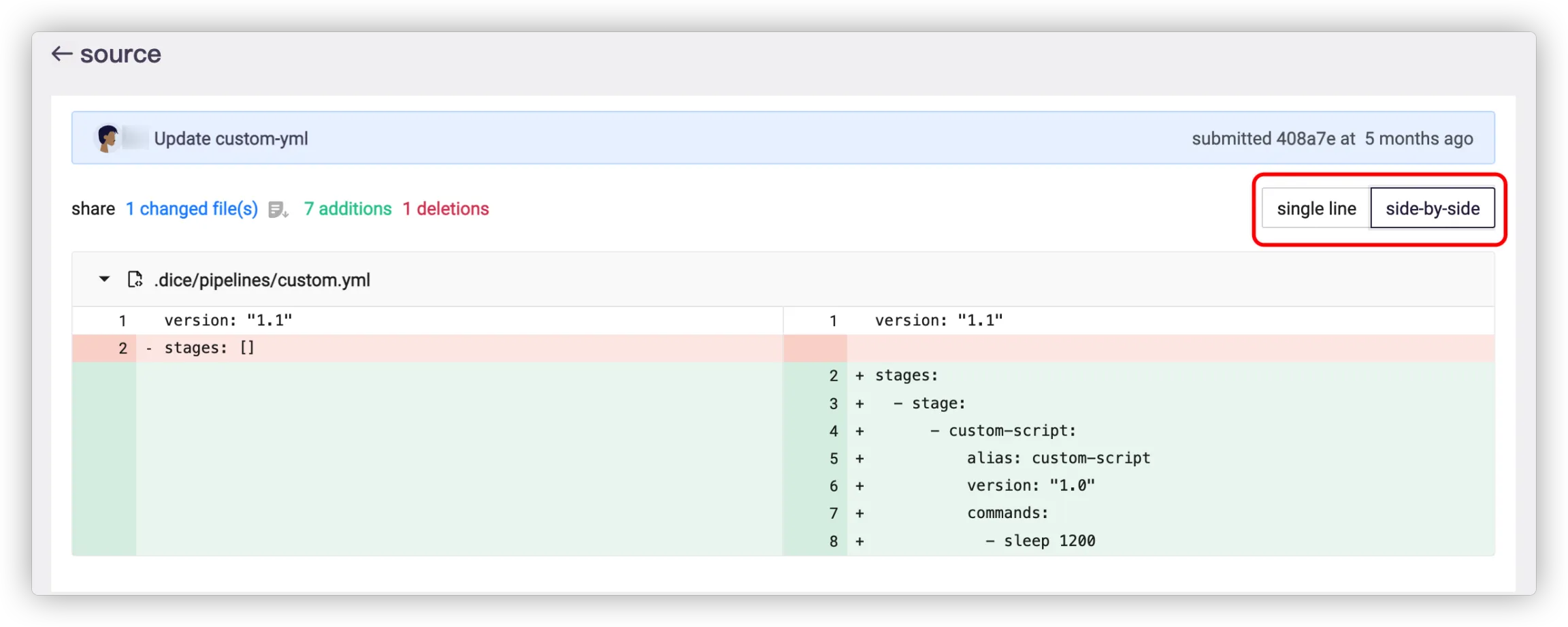
Task: Select the added alias: custom-script line
Action: pos(1058,458)
